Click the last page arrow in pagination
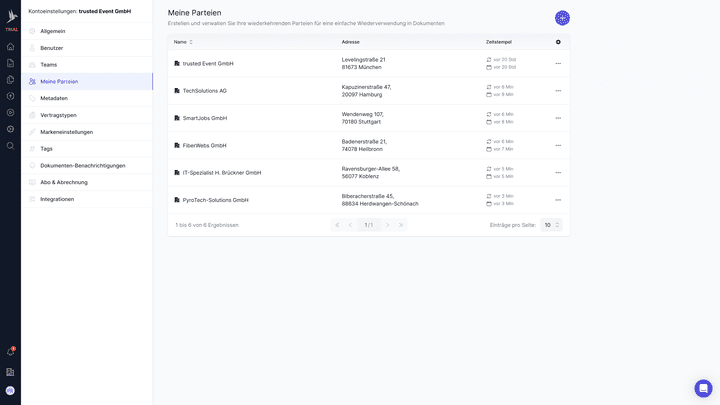The height and width of the screenshot is (405, 720). tap(401, 225)
